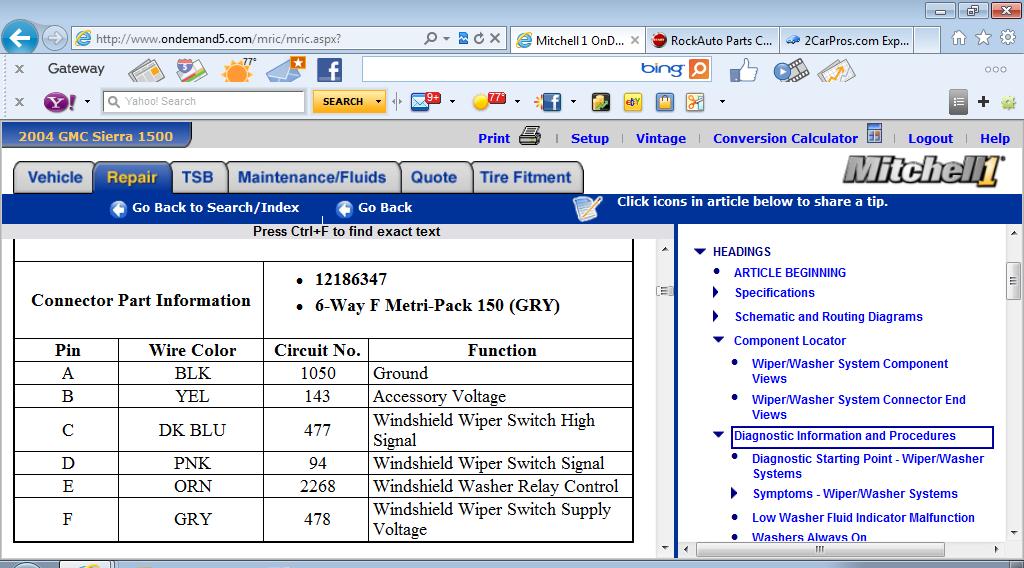This screenshot has width=1024, height=568.
Task: Open the Maintenance/Fluids tab
Action: click(312, 178)
